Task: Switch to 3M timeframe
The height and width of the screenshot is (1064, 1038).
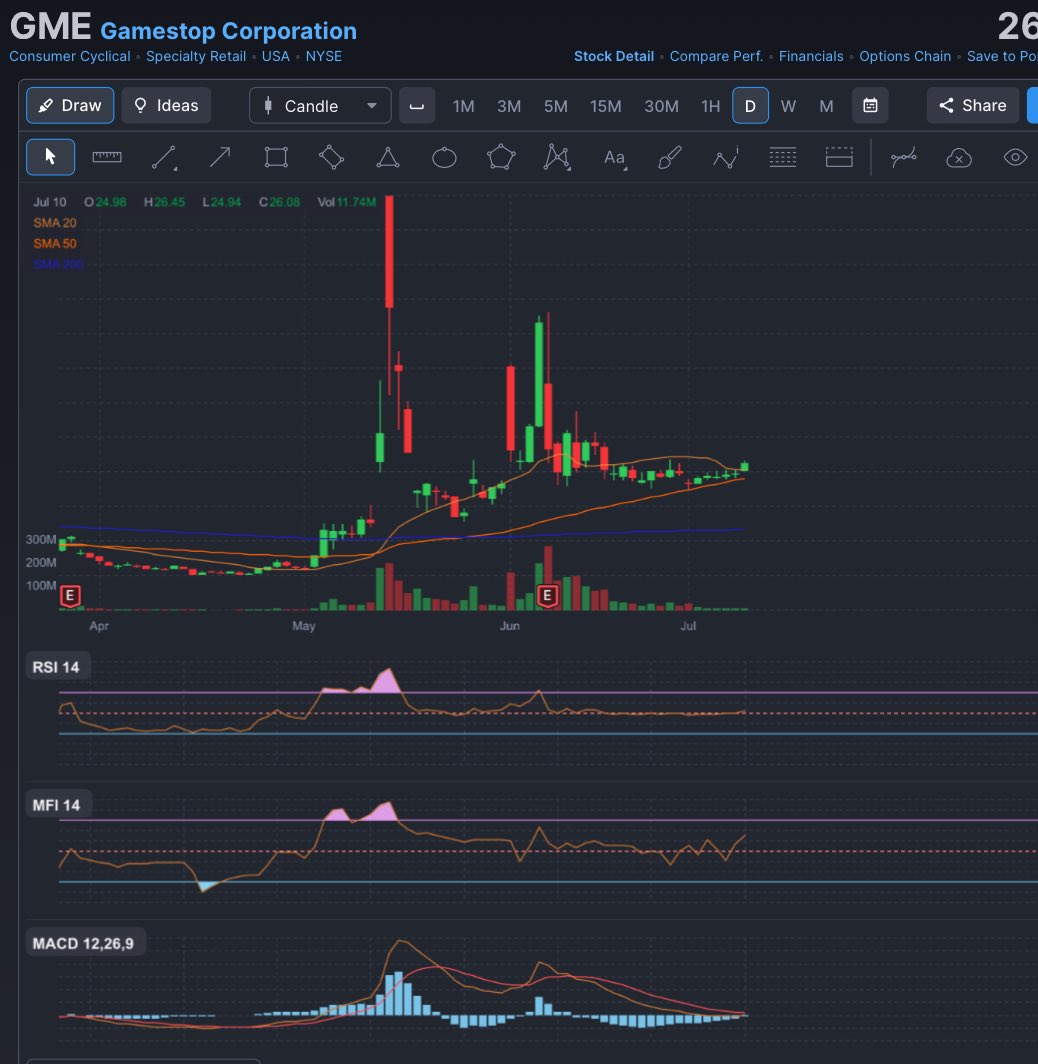Action: [x=509, y=107]
